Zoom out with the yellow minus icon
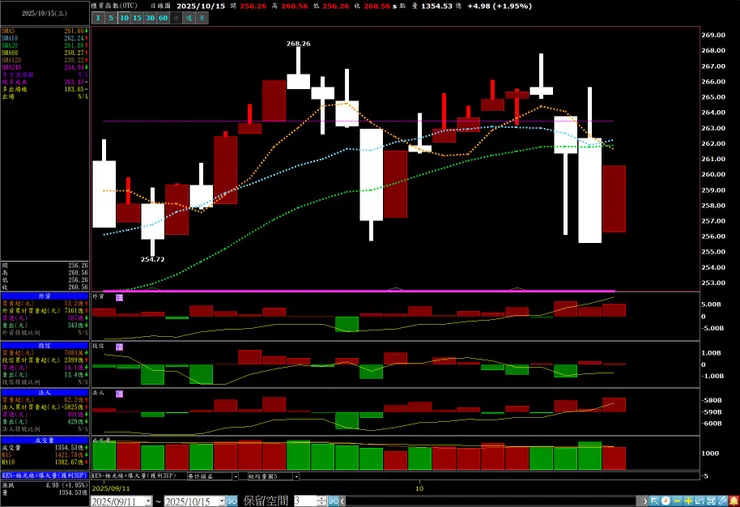Viewport: 740px width, 507px height. click(x=677, y=501)
